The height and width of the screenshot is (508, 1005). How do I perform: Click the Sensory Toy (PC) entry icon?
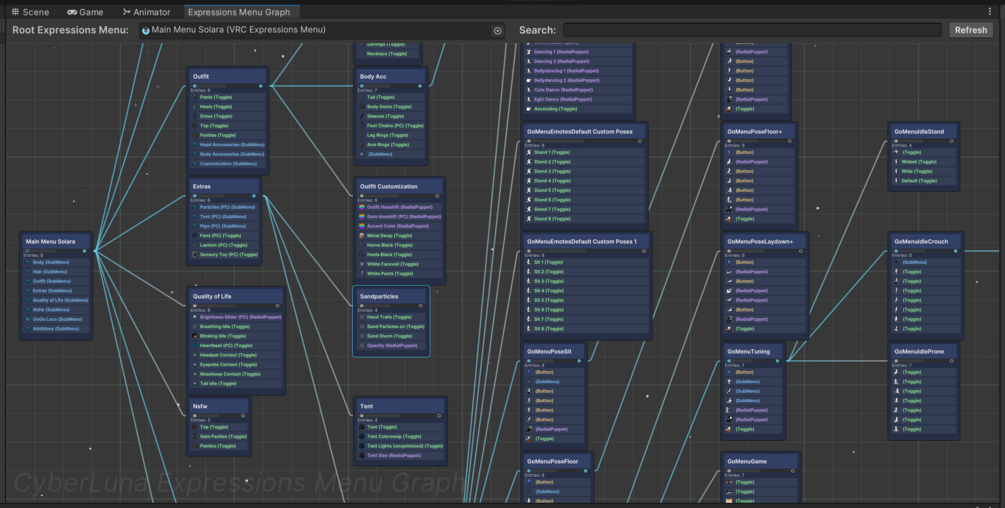(x=195, y=254)
